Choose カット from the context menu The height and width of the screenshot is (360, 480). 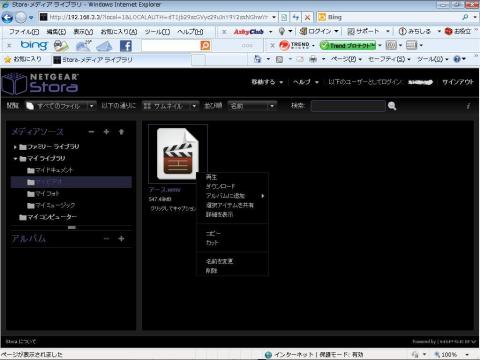(212, 243)
